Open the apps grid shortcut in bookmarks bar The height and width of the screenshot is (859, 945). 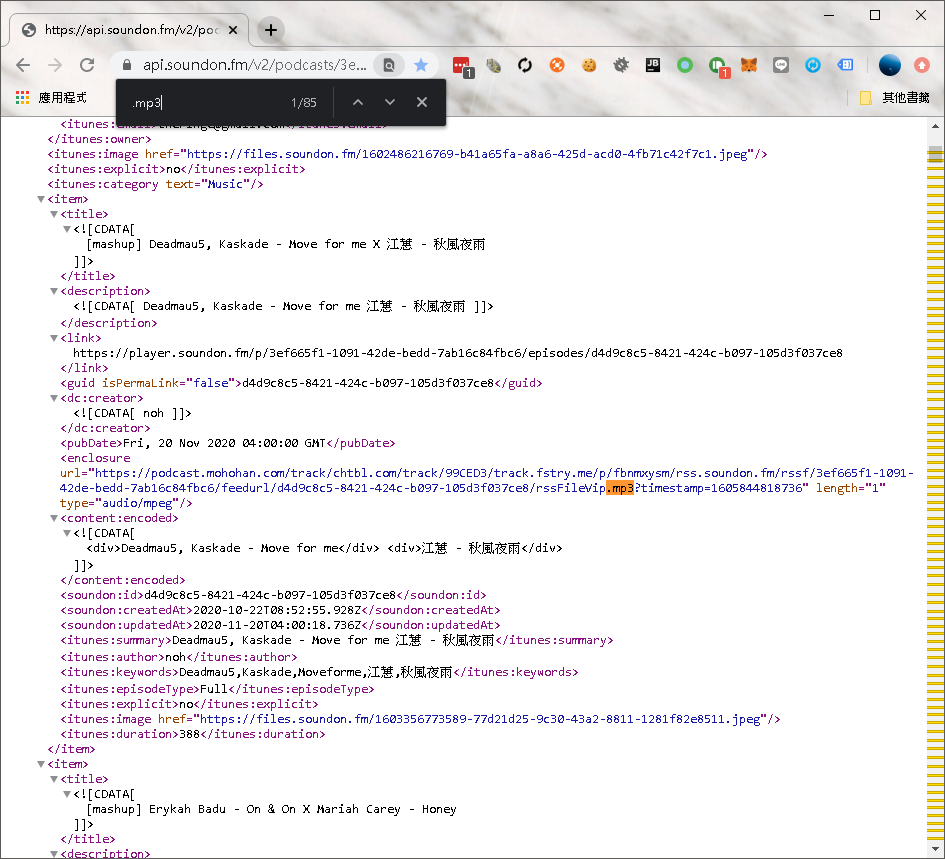pyautogui.click(x=22, y=98)
